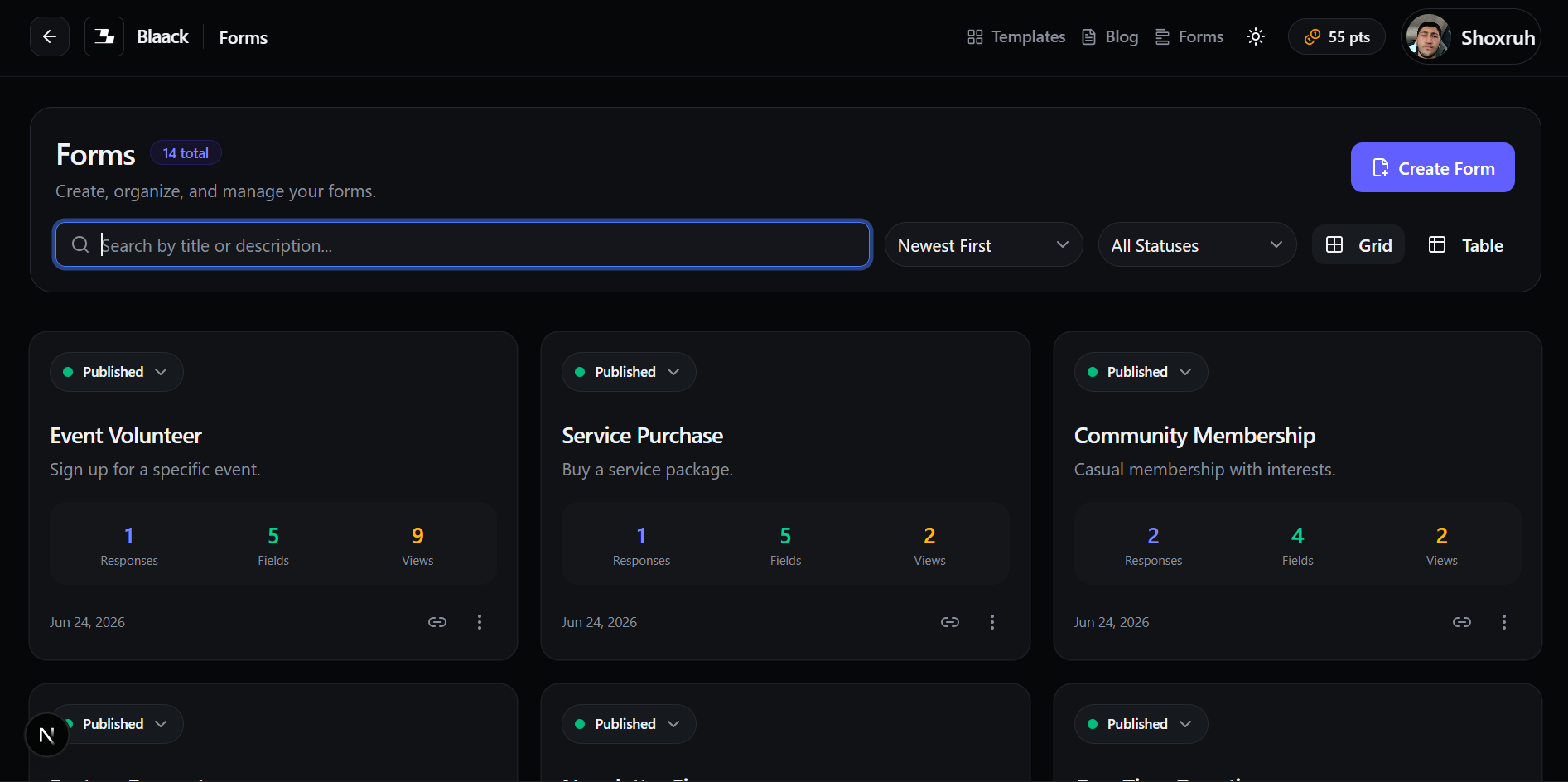Open the Next.js dev tools N icon
1568x782 pixels.
pos(46,735)
